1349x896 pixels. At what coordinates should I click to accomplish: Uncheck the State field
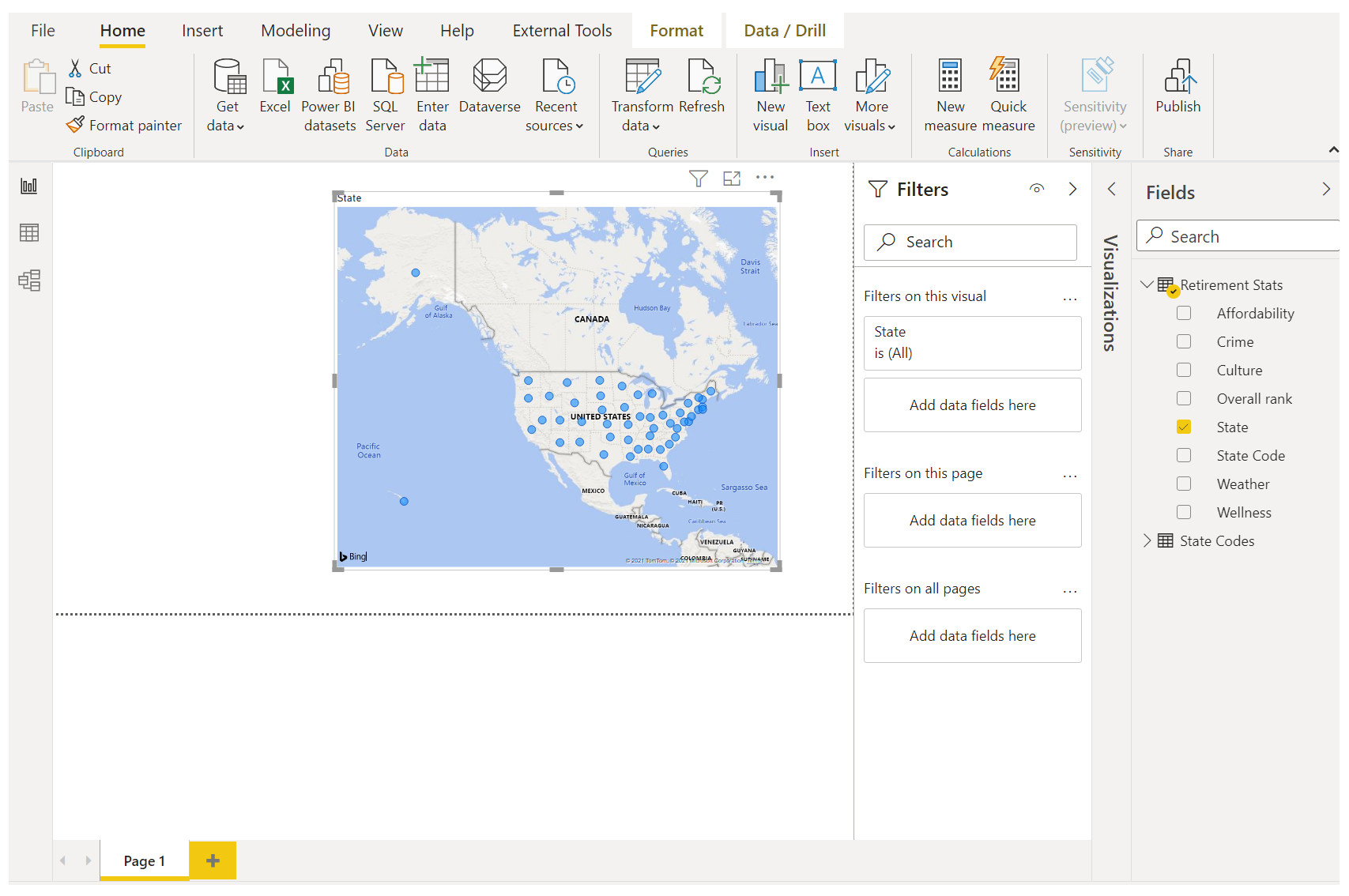tap(1184, 427)
